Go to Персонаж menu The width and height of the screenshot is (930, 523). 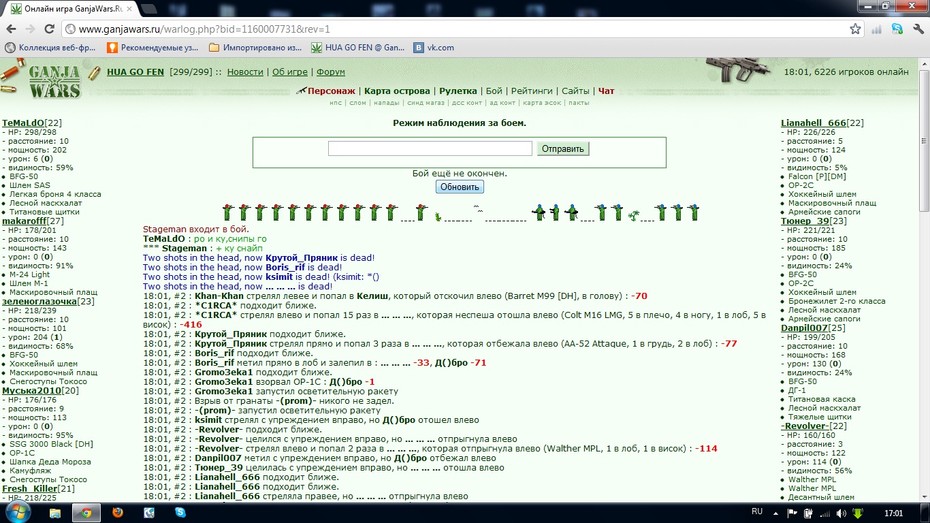[331, 91]
